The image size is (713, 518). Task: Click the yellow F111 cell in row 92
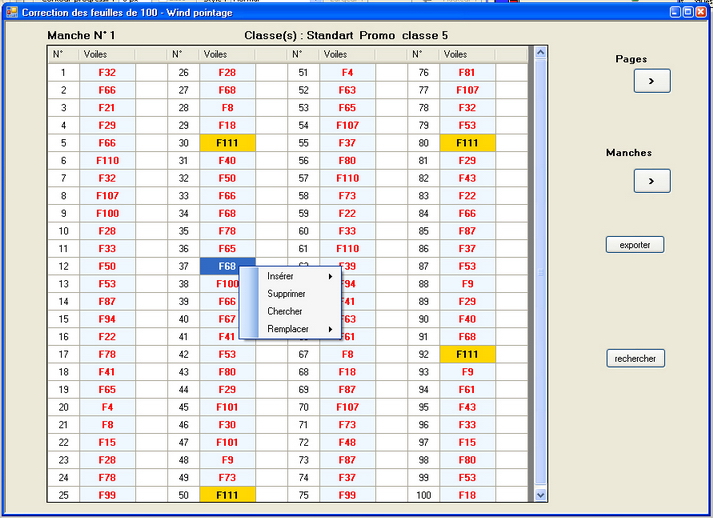tap(467, 354)
